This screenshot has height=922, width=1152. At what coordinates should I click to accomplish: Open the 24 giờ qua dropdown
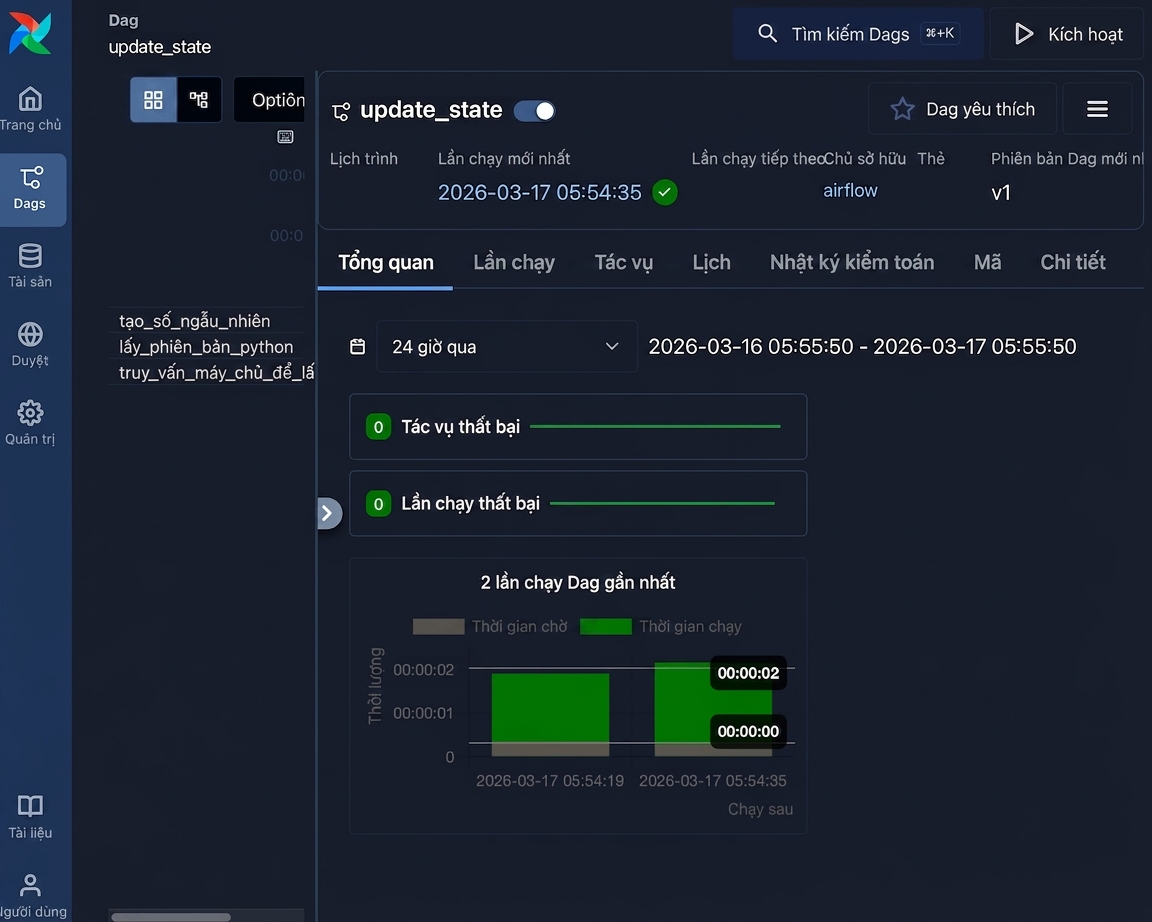[x=507, y=346]
